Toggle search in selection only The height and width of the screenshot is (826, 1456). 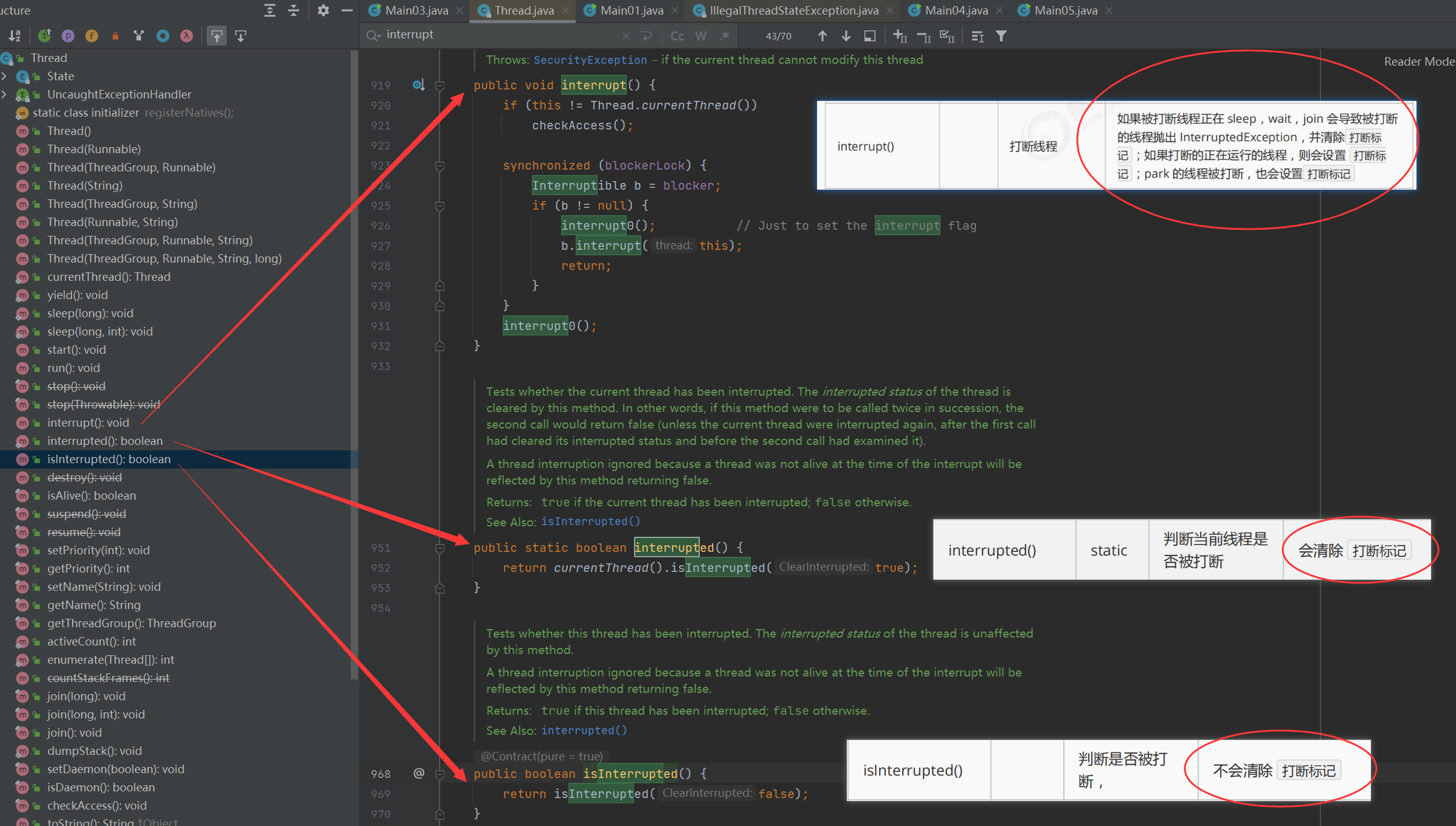click(x=870, y=36)
